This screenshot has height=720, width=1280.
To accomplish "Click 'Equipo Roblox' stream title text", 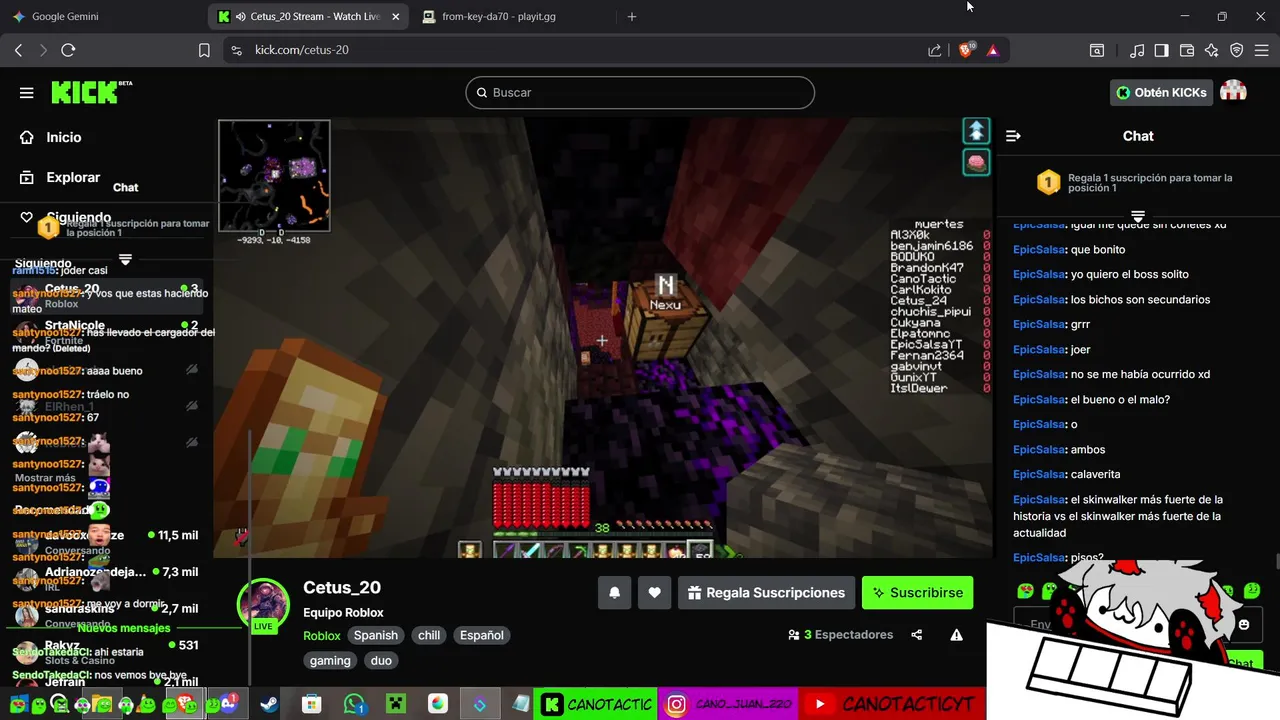I will point(343,613).
